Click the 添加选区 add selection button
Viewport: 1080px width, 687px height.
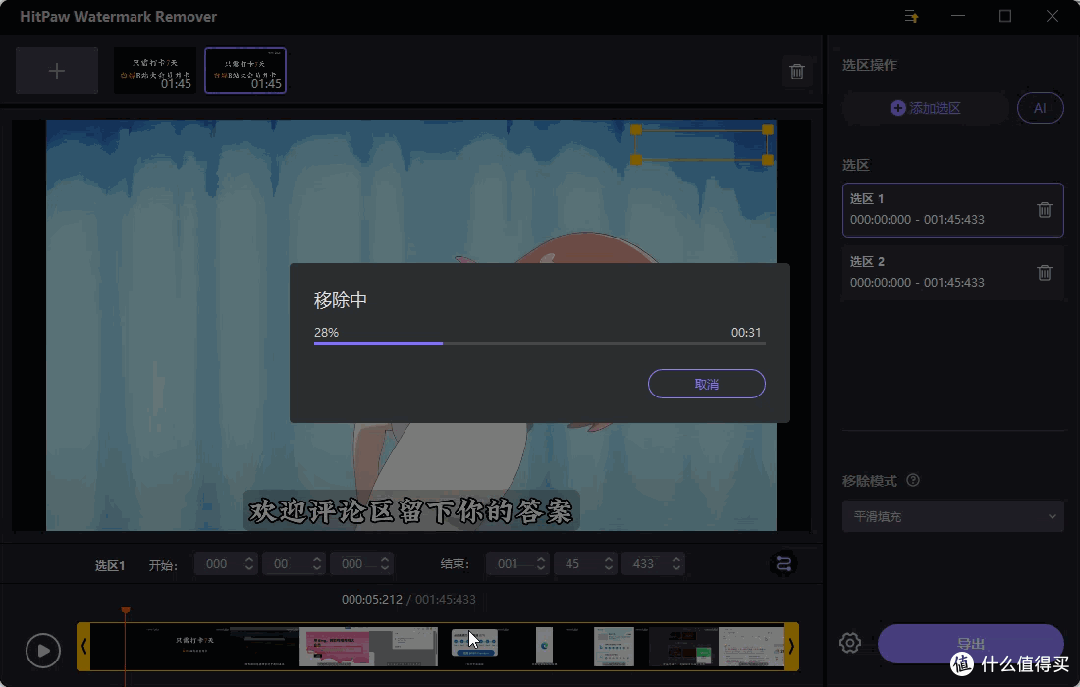pyautogui.click(x=925, y=108)
